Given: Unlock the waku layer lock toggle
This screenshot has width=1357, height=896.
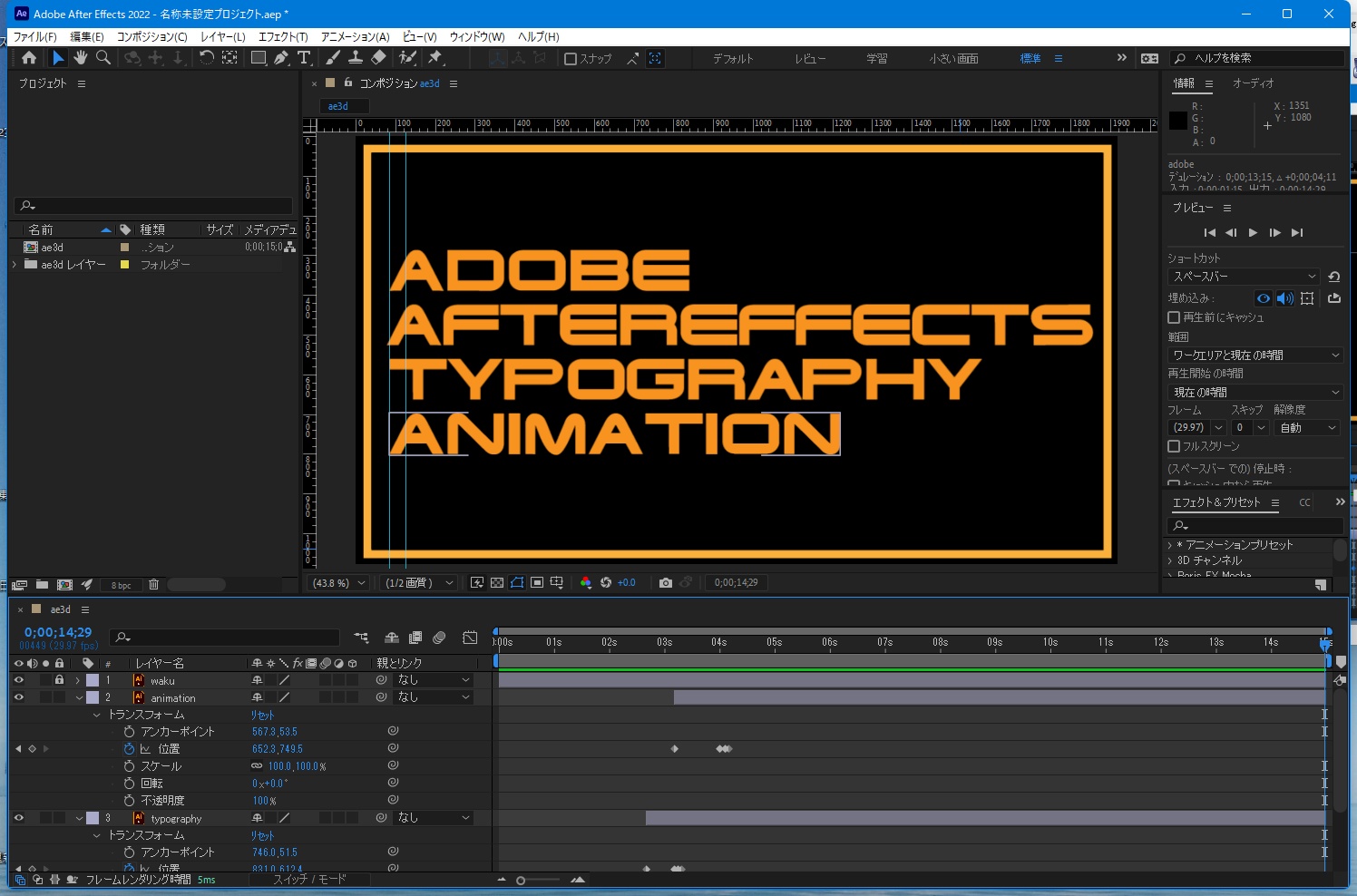Looking at the screenshot, I should pos(59,680).
